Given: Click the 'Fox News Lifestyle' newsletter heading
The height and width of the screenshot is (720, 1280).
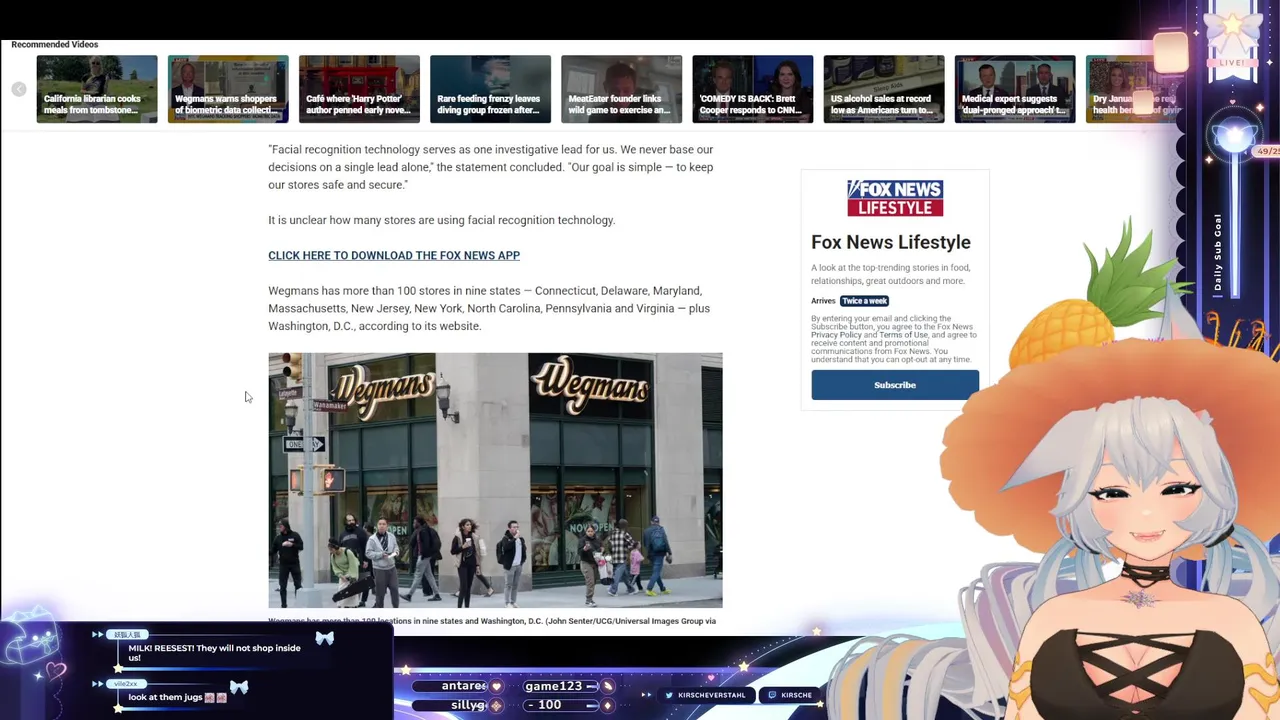Looking at the screenshot, I should [x=891, y=242].
